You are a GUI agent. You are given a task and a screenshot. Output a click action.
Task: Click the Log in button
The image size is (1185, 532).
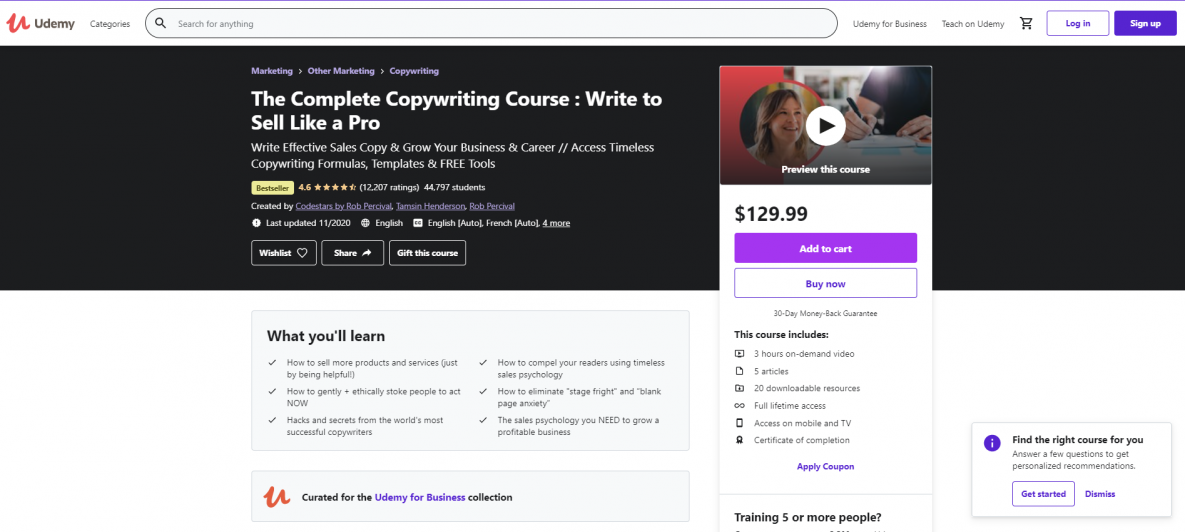point(1078,23)
